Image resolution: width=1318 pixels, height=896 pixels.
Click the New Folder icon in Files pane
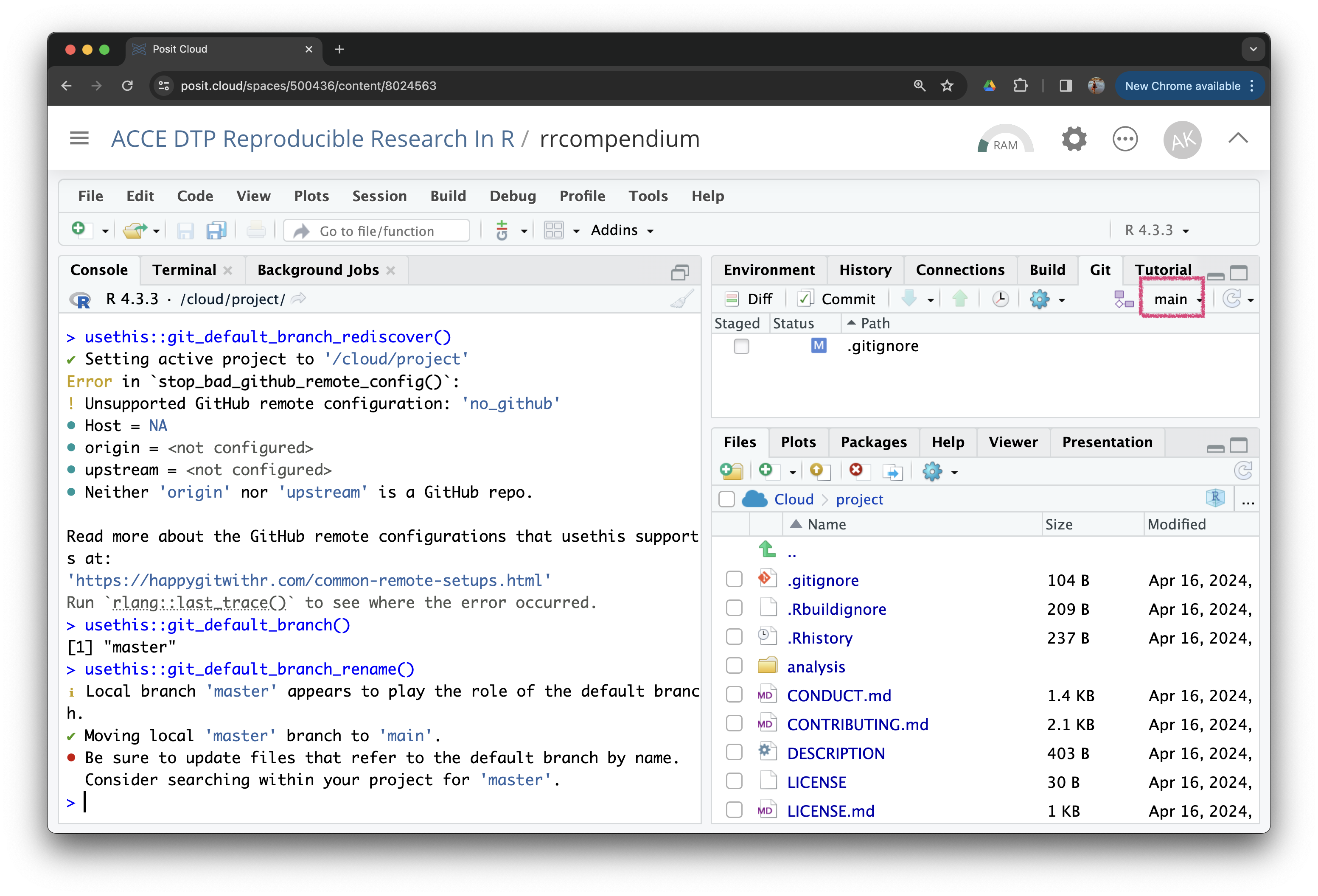tap(731, 471)
